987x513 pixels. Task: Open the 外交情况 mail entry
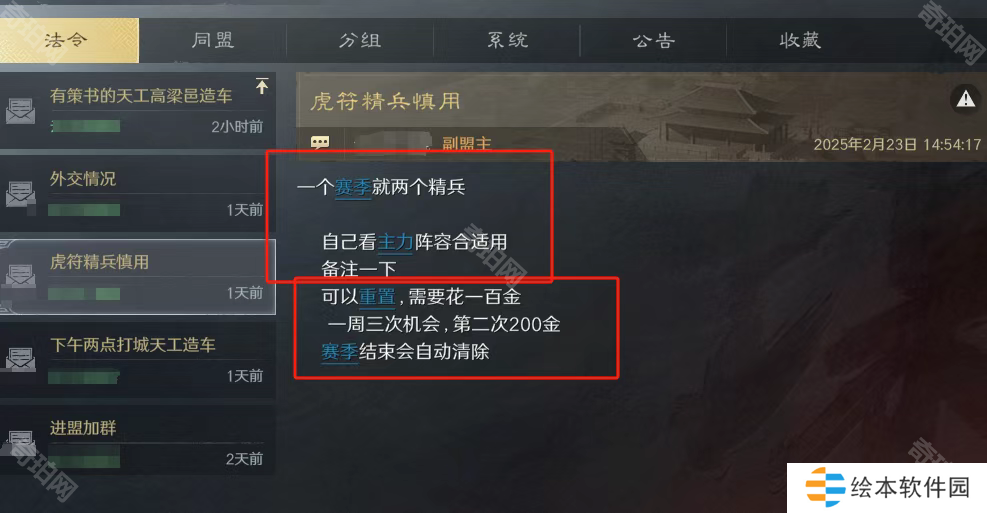[x=138, y=193]
